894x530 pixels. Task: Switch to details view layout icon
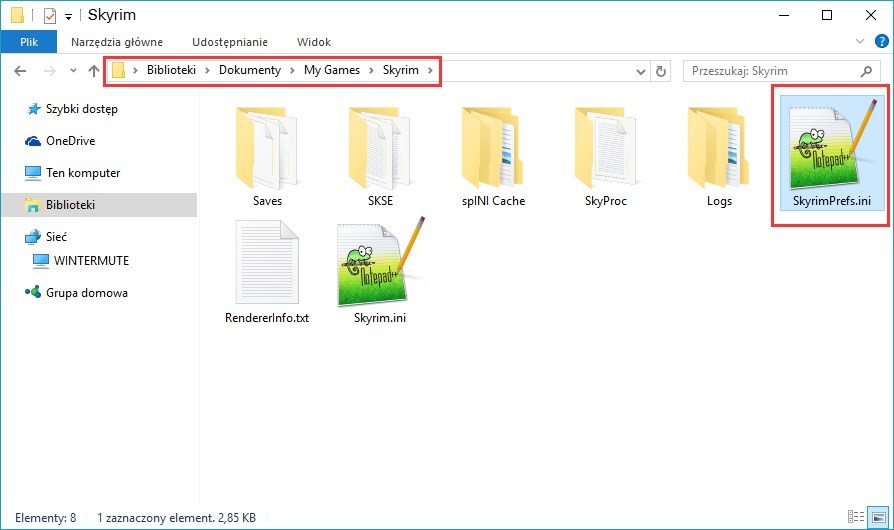click(856, 516)
